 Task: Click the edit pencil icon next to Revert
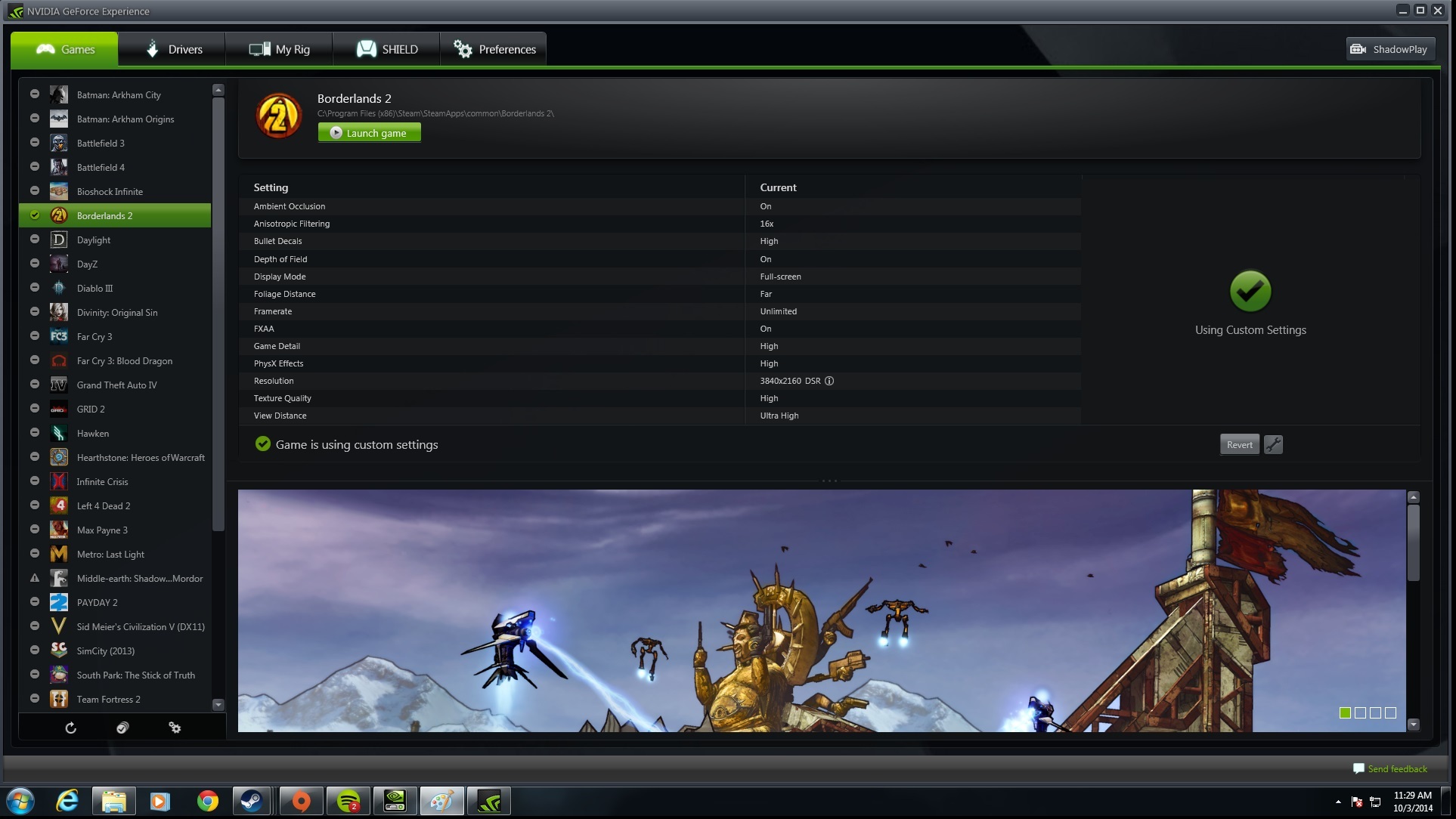tap(1274, 444)
